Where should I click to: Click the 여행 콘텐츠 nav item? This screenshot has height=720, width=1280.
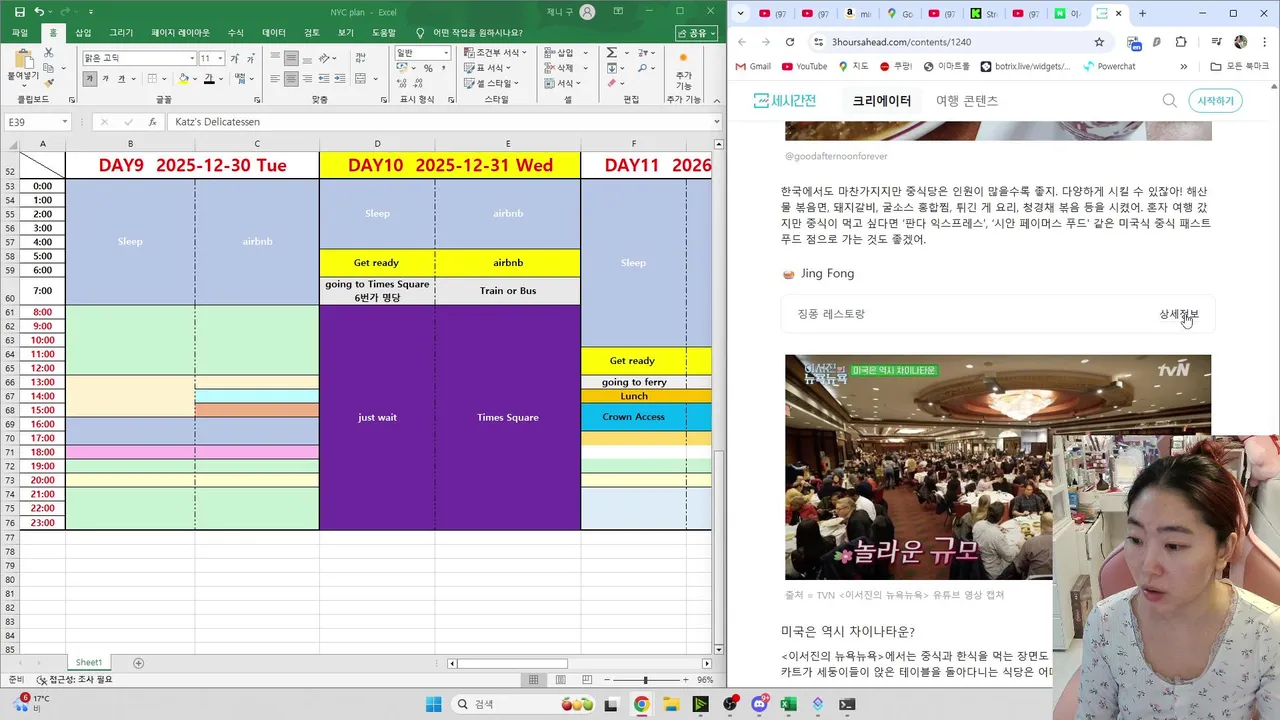[967, 101]
